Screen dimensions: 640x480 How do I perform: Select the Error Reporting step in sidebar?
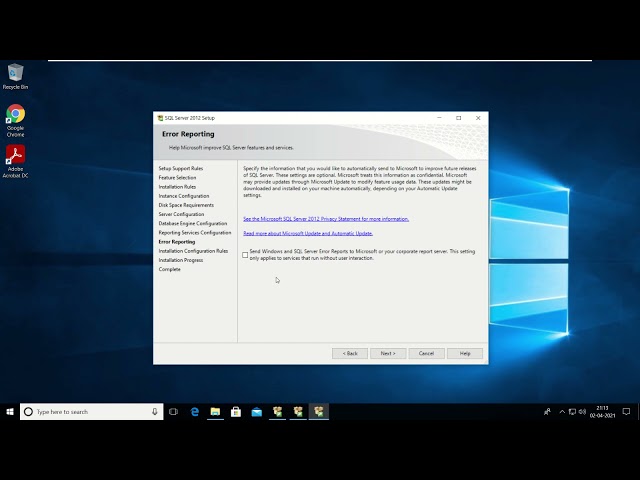click(x=177, y=242)
